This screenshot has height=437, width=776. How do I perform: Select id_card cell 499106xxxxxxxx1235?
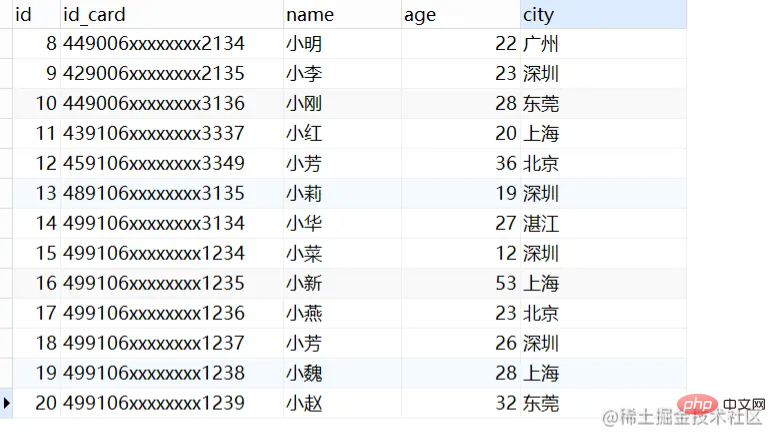click(172, 283)
